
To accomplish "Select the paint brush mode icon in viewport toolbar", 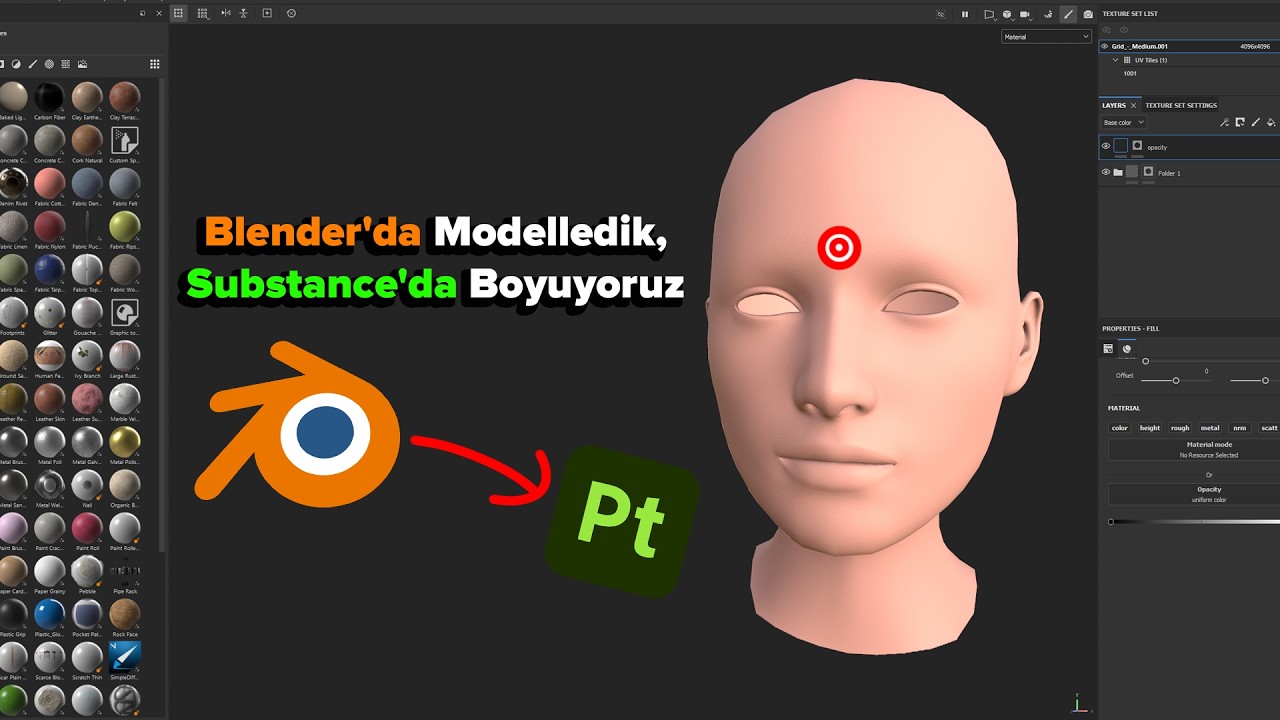I will pyautogui.click(x=1068, y=14).
